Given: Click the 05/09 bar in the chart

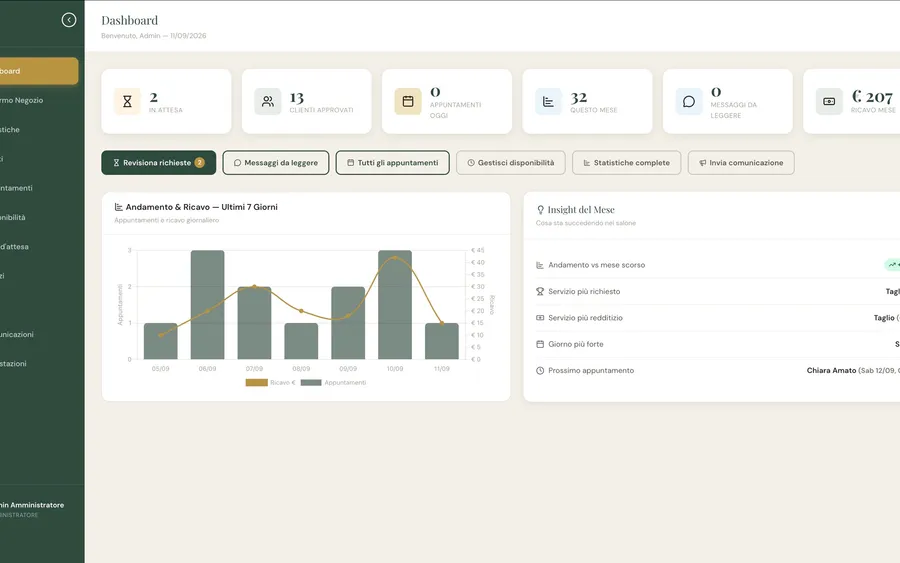Looking at the screenshot, I should click(x=161, y=341).
